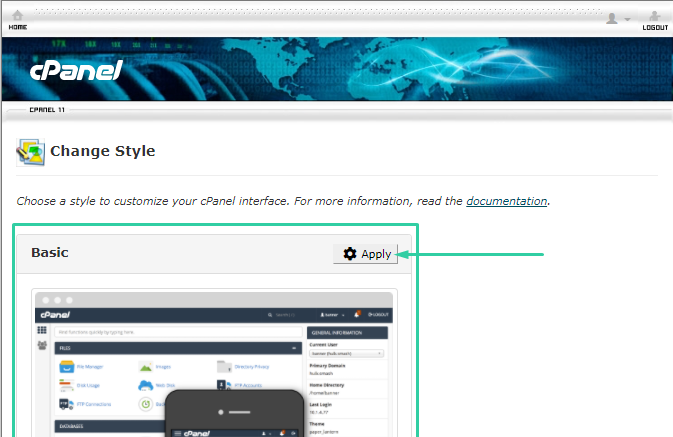
Task: Click the cPanel logo banner
Action: point(76,70)
